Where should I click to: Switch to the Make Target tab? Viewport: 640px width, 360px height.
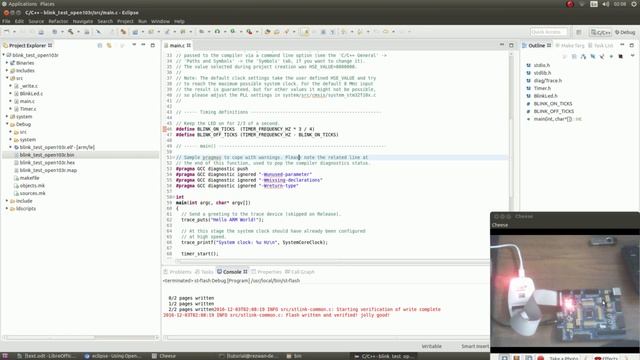[x=570, y=45]
